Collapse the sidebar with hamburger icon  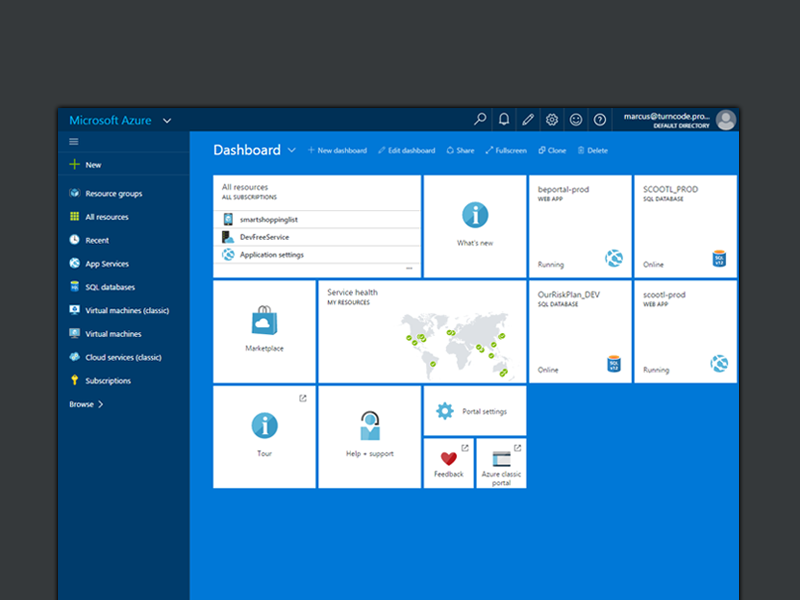pyautogui.click(x=74, y=141)
